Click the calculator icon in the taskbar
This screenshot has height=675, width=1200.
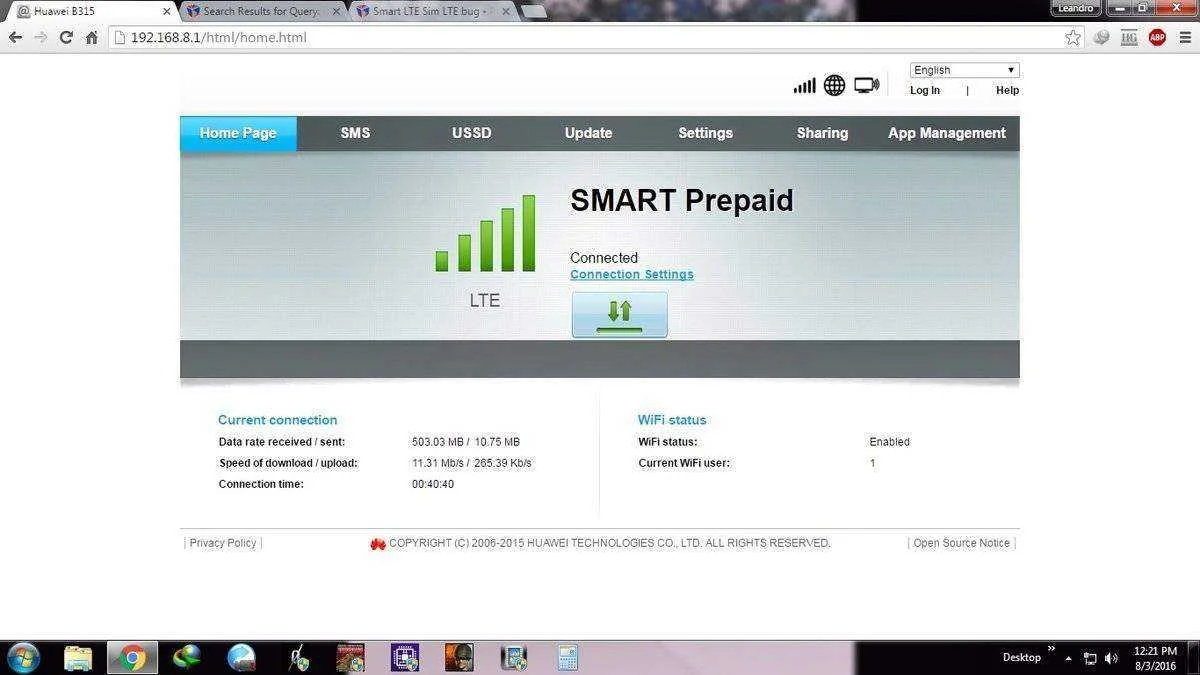click(567, 657)
